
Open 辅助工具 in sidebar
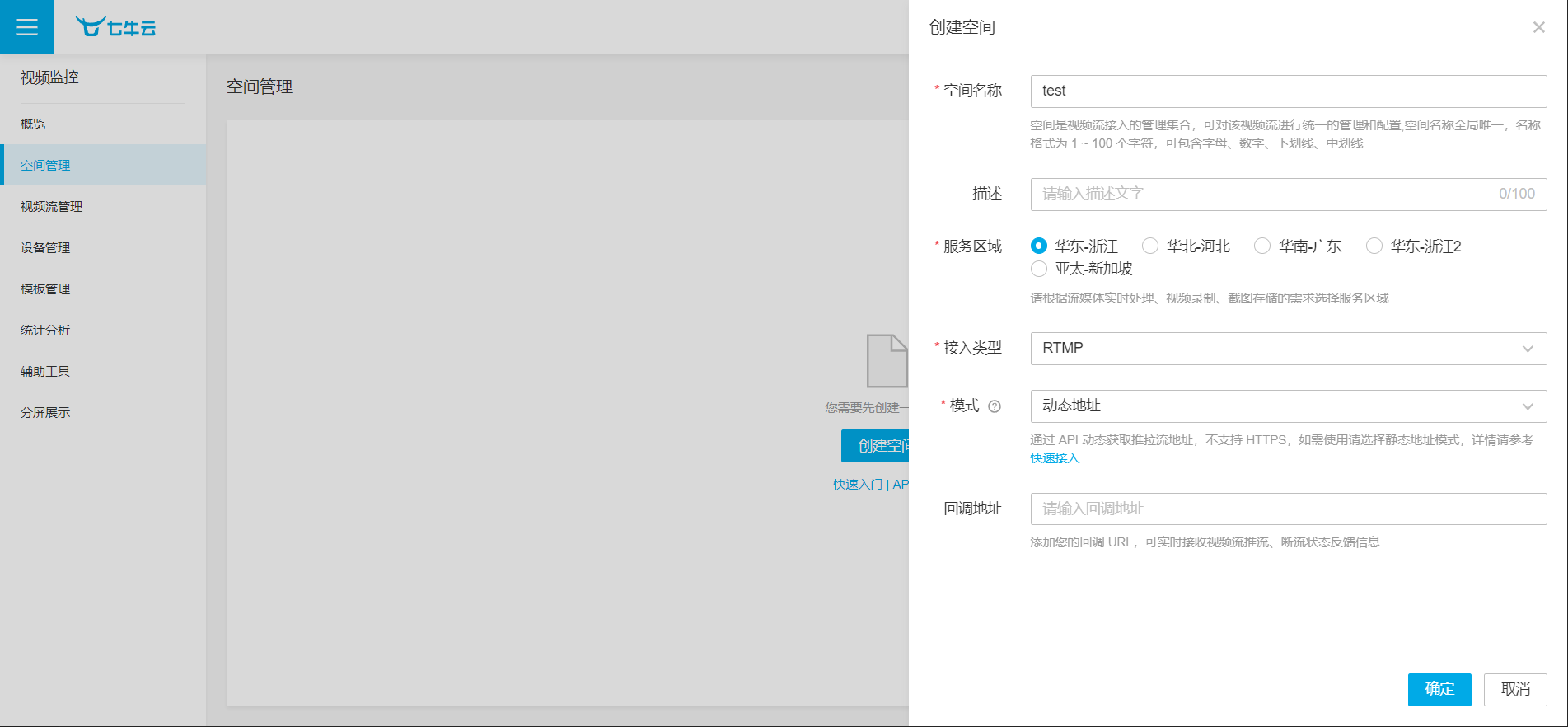[103, 371]
